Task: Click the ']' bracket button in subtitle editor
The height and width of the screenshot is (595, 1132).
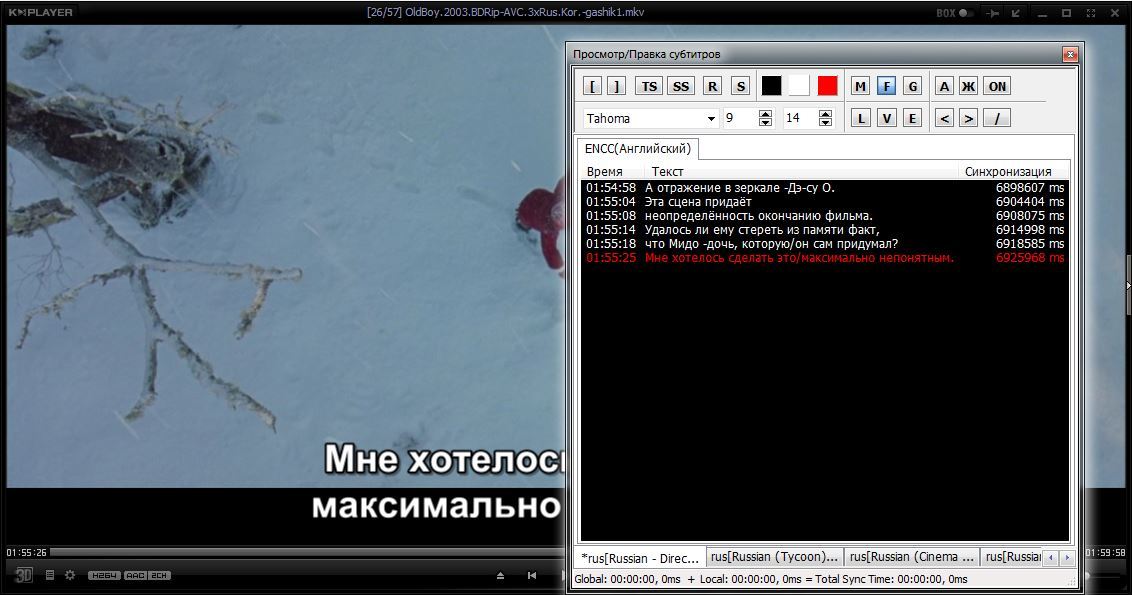Action: 616,87
